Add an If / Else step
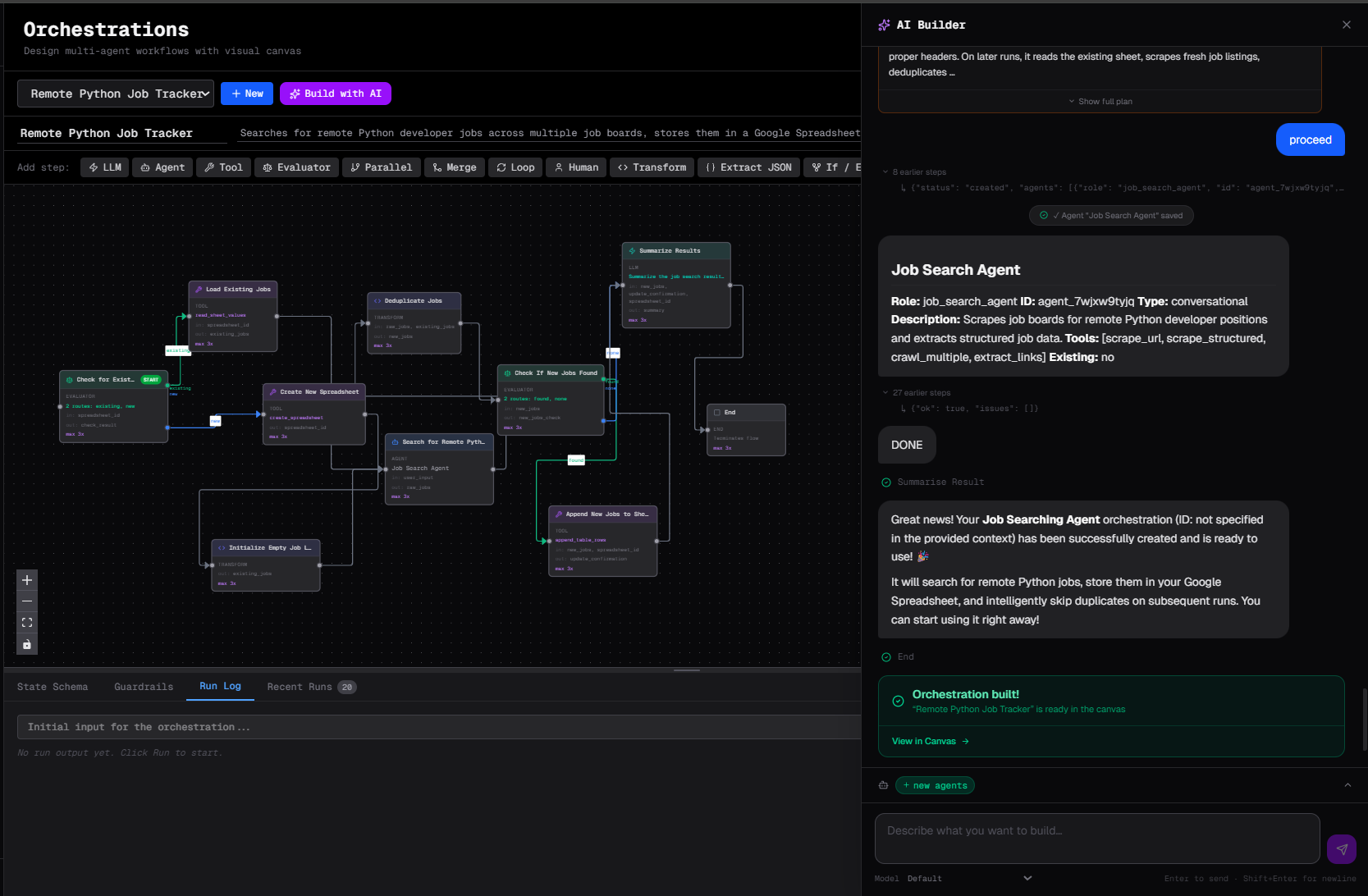 832,167
